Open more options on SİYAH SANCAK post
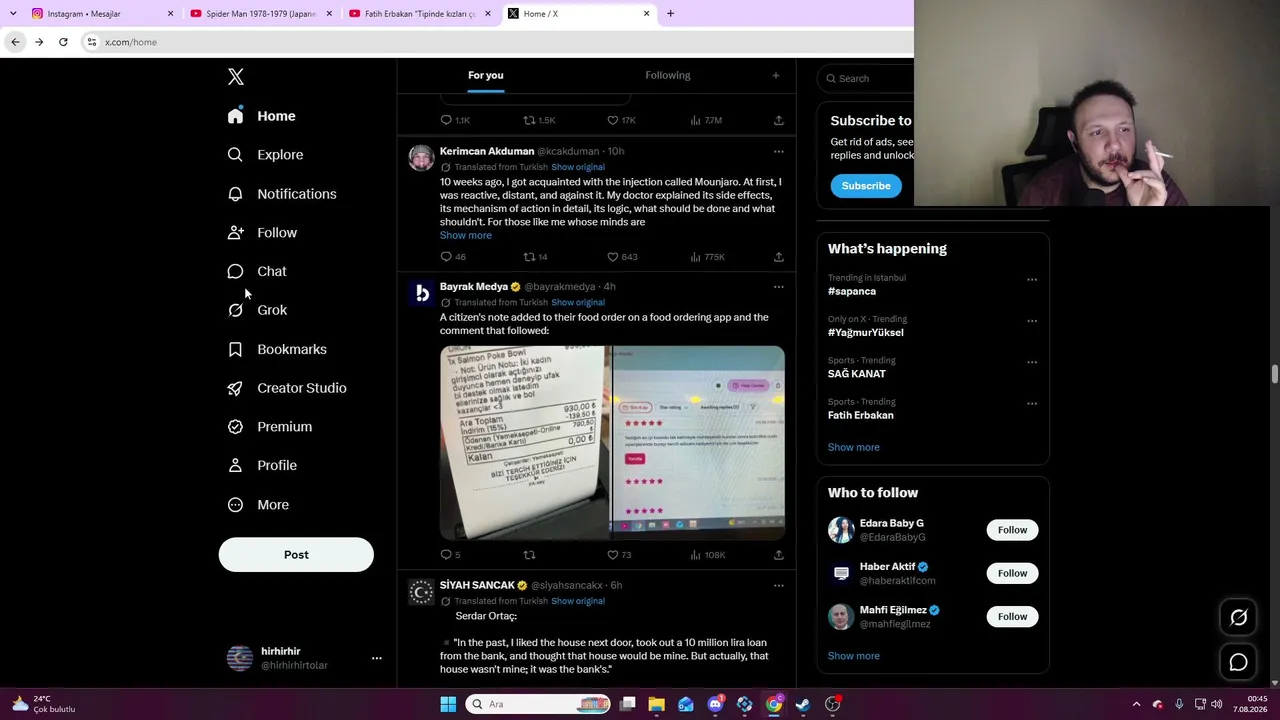Image resolution: width=1280 pixels, height=720 pixels. [x=778, y=586]
